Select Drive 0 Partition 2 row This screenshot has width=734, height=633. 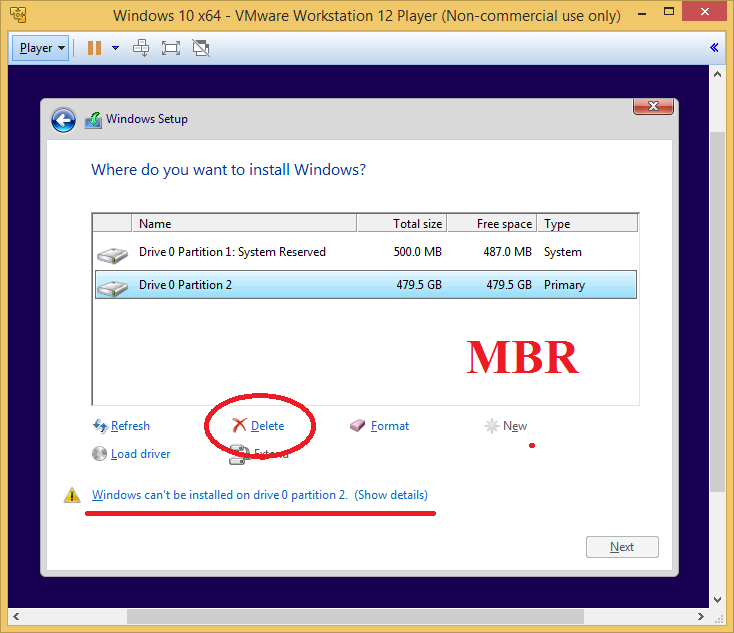click(366, 285)
